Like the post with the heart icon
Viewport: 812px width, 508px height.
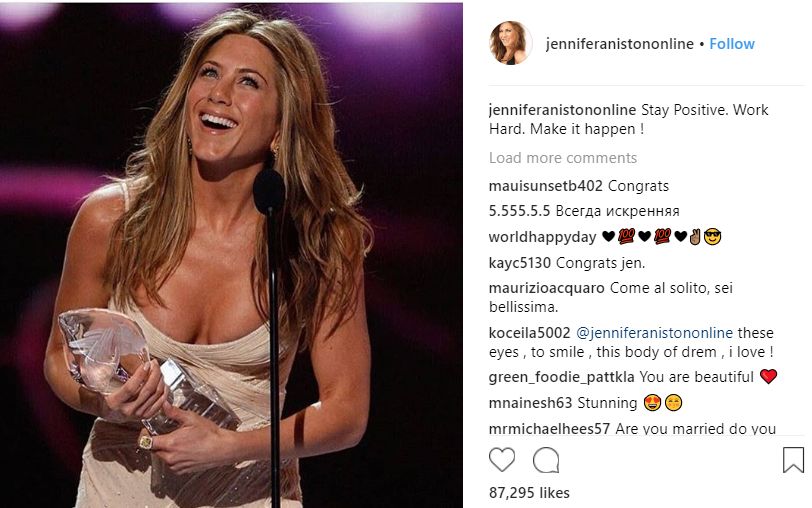[x=502, y=460]
